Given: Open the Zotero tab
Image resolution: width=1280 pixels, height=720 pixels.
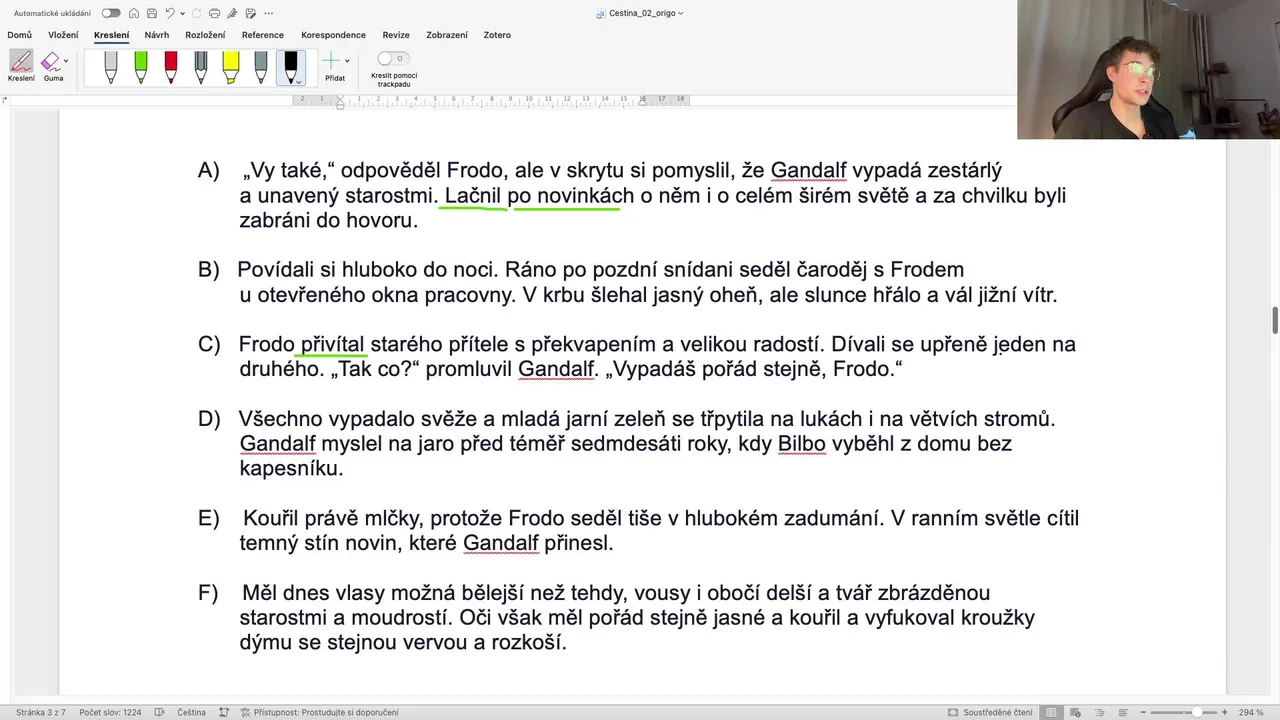Looking at the screenshot, I should pos(497,35).
